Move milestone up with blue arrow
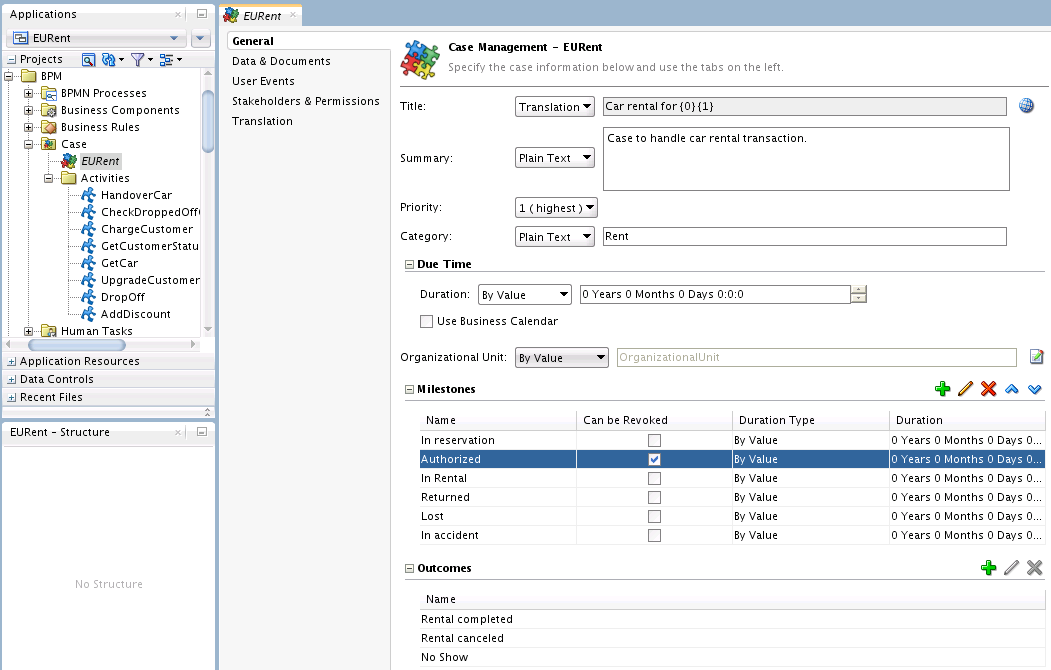The width and height of the screenshot is (1051, 670). [x=1011, y=389]
